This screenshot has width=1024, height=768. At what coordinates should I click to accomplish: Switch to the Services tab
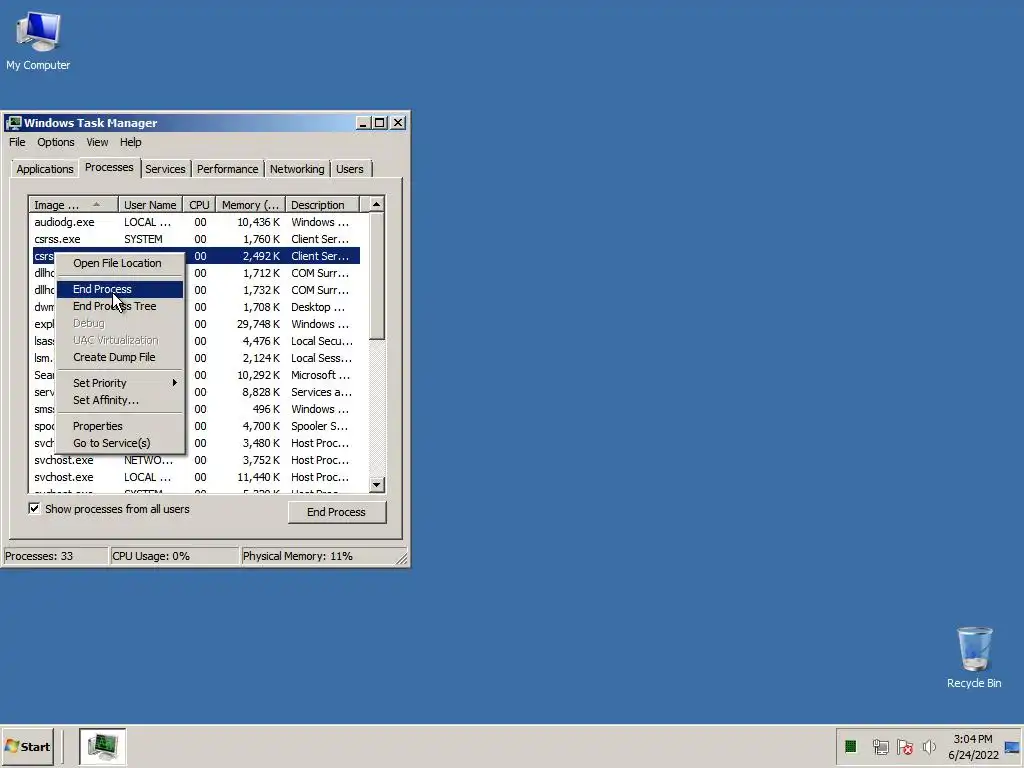165,168
